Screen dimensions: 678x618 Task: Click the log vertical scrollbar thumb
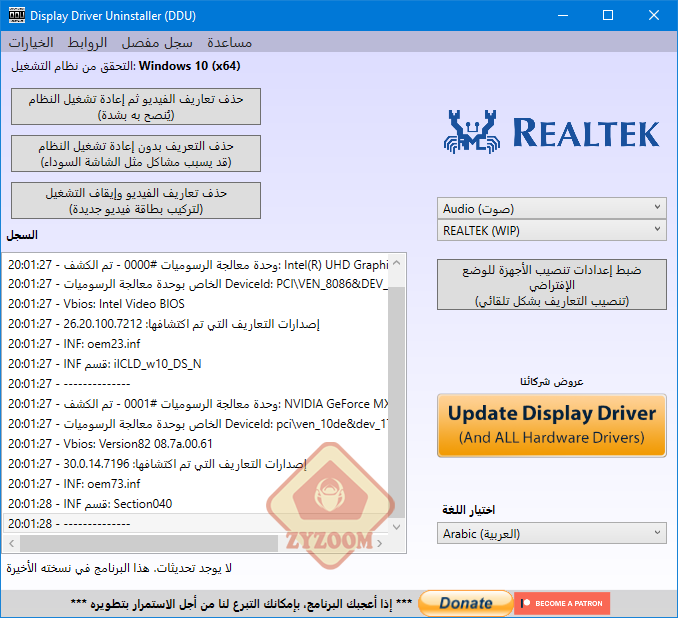[397, 402]
